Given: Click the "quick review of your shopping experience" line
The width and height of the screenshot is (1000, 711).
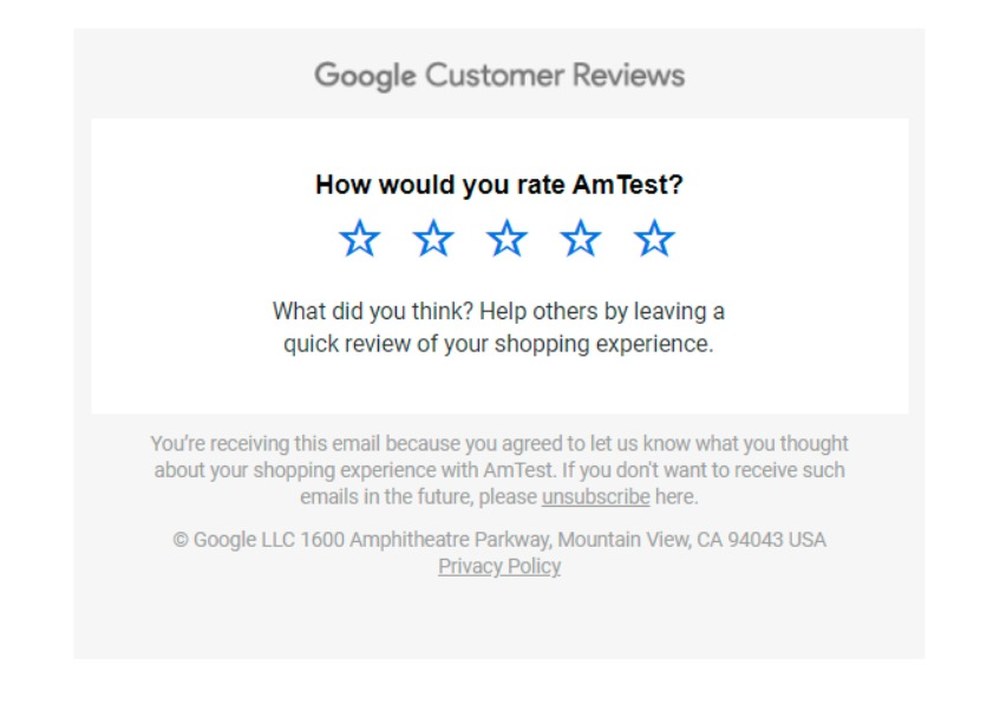Looking at the screenshot, I should click(499, 345).
